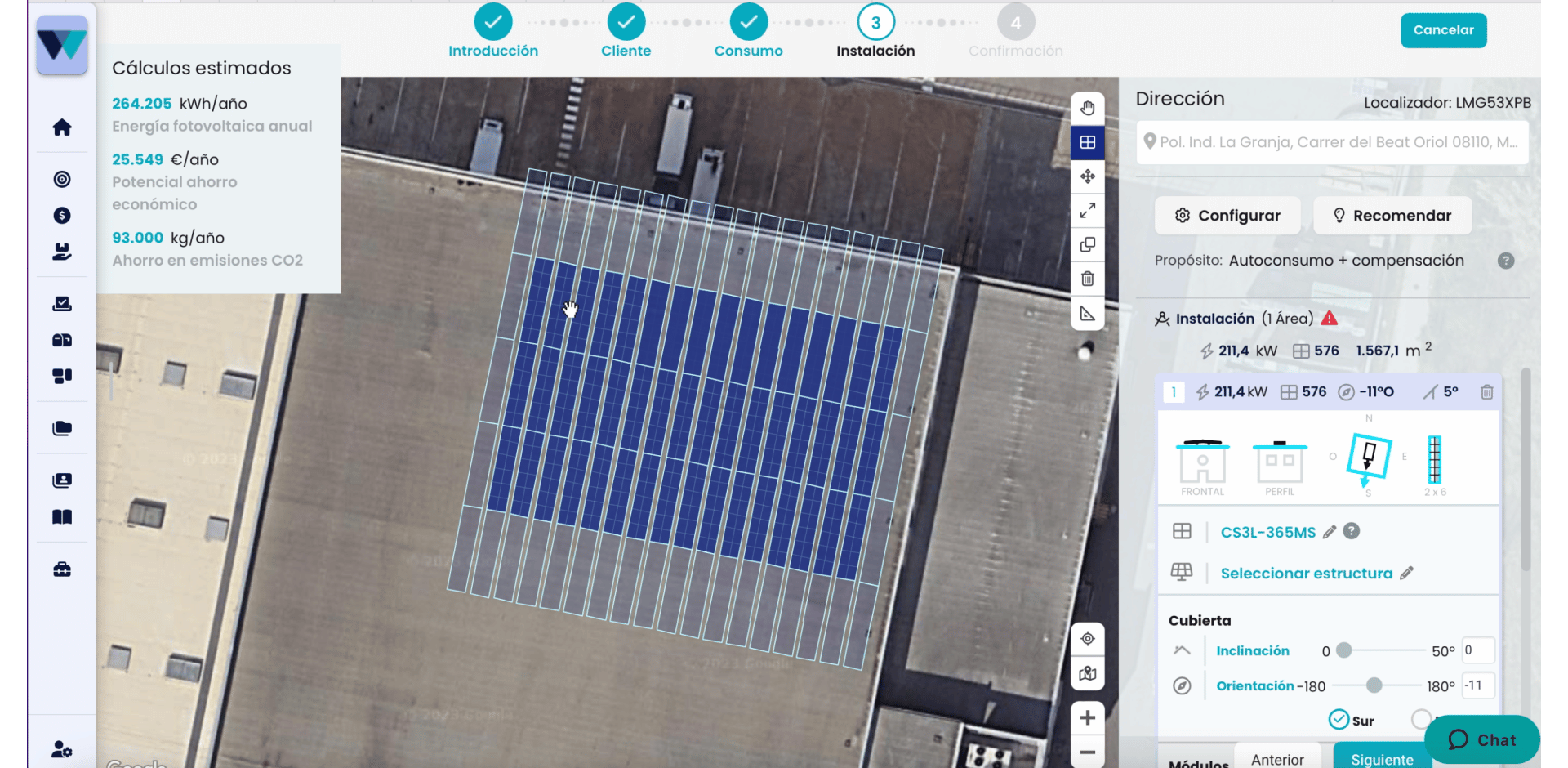
Task: Open the Confirmación step
Action: (1016, 32)
